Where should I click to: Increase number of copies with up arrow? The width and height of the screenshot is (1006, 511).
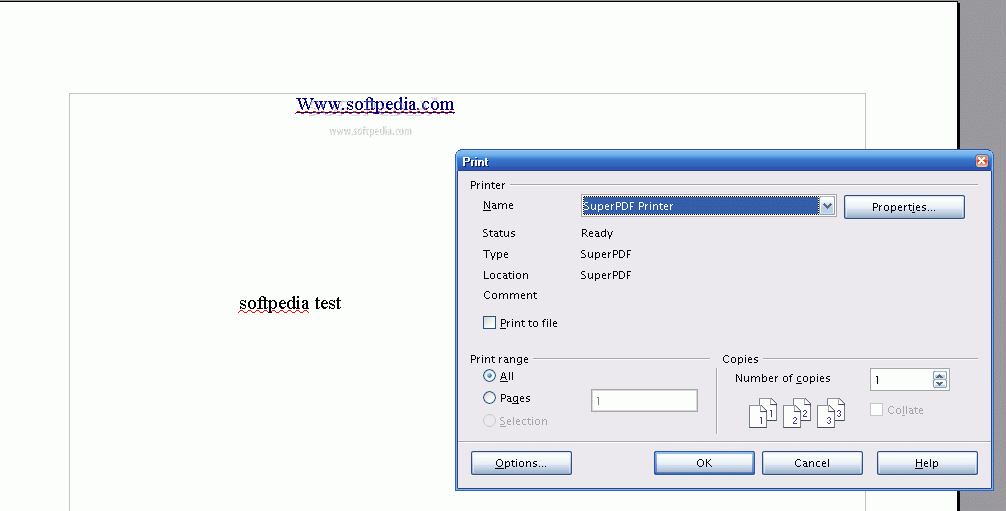pos(940,376)
